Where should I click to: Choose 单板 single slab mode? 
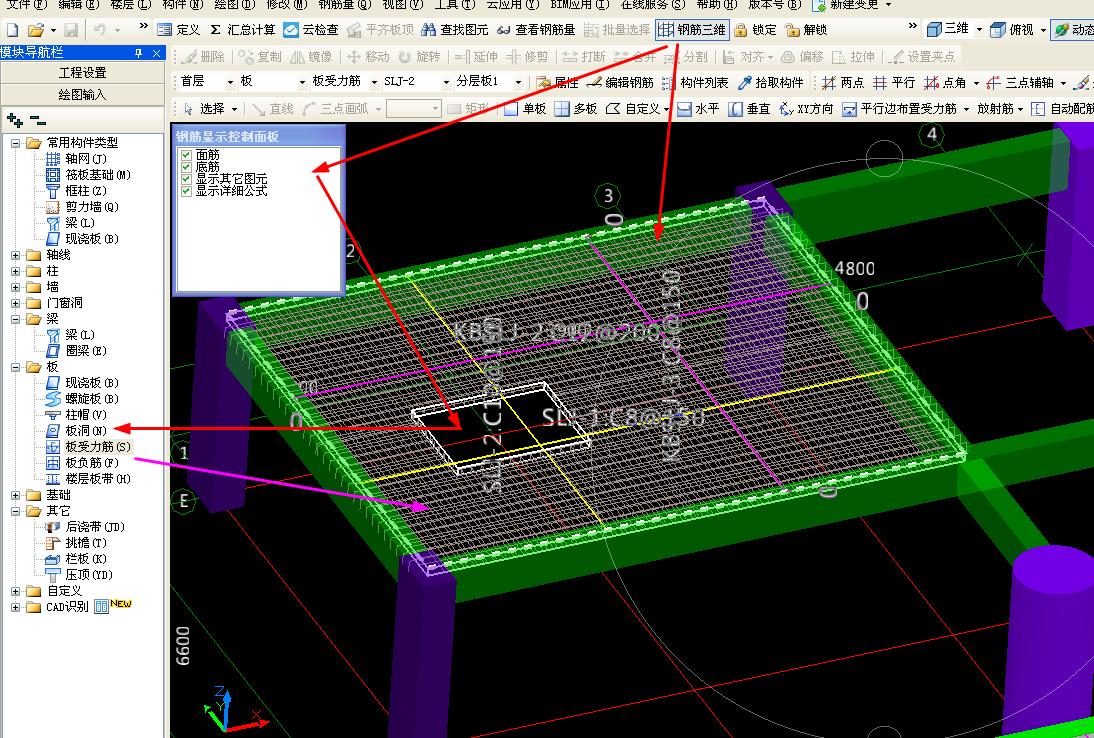click(x=525, y=109)
